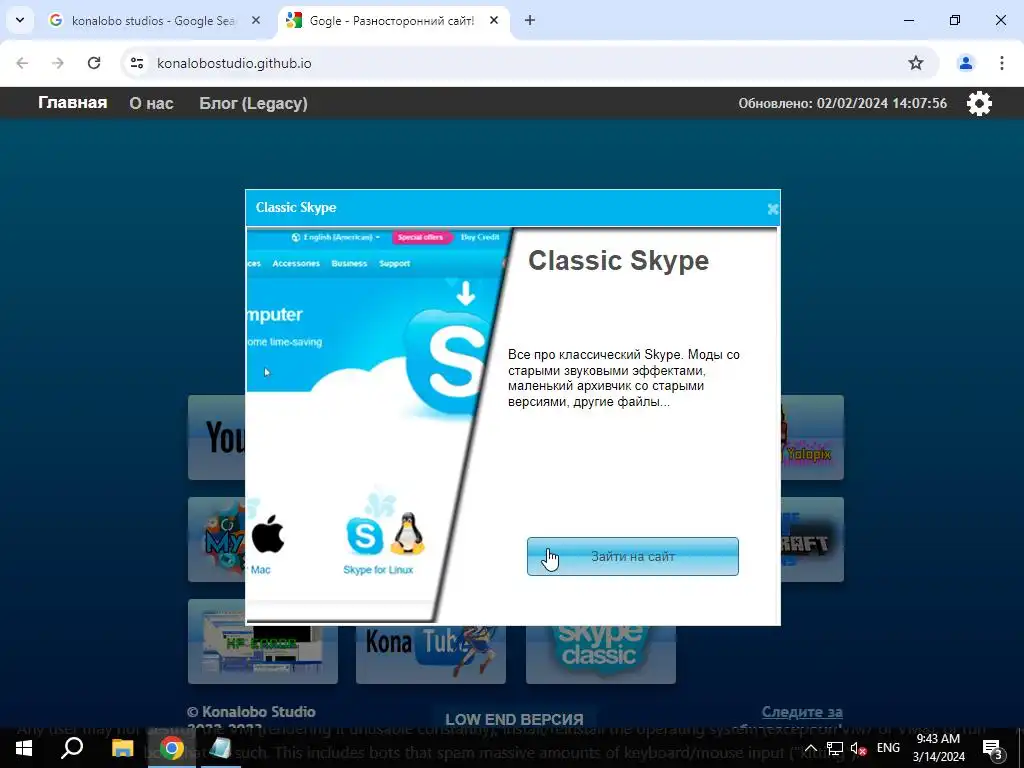Close the Classic Skype popup dialog
This screenshot has width=1024, height=768.
click(x=773, y=208)
